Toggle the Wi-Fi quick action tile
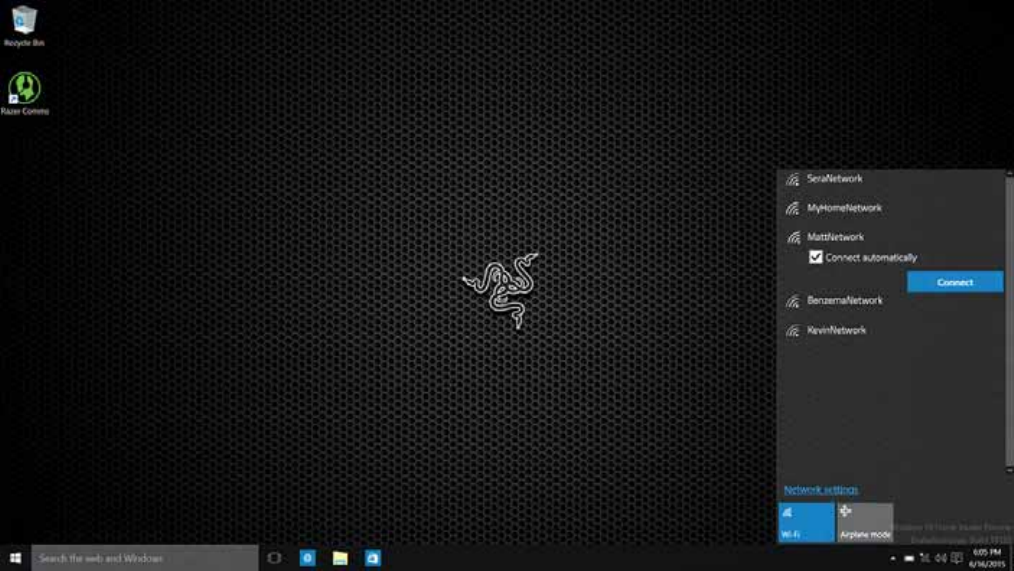The image size is (1014, 571). tap(806, 522)
